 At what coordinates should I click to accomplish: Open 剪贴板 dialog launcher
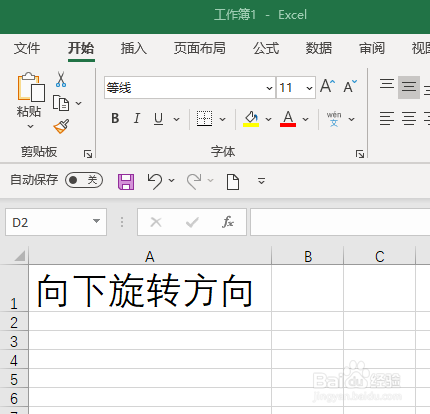point(88,154)
